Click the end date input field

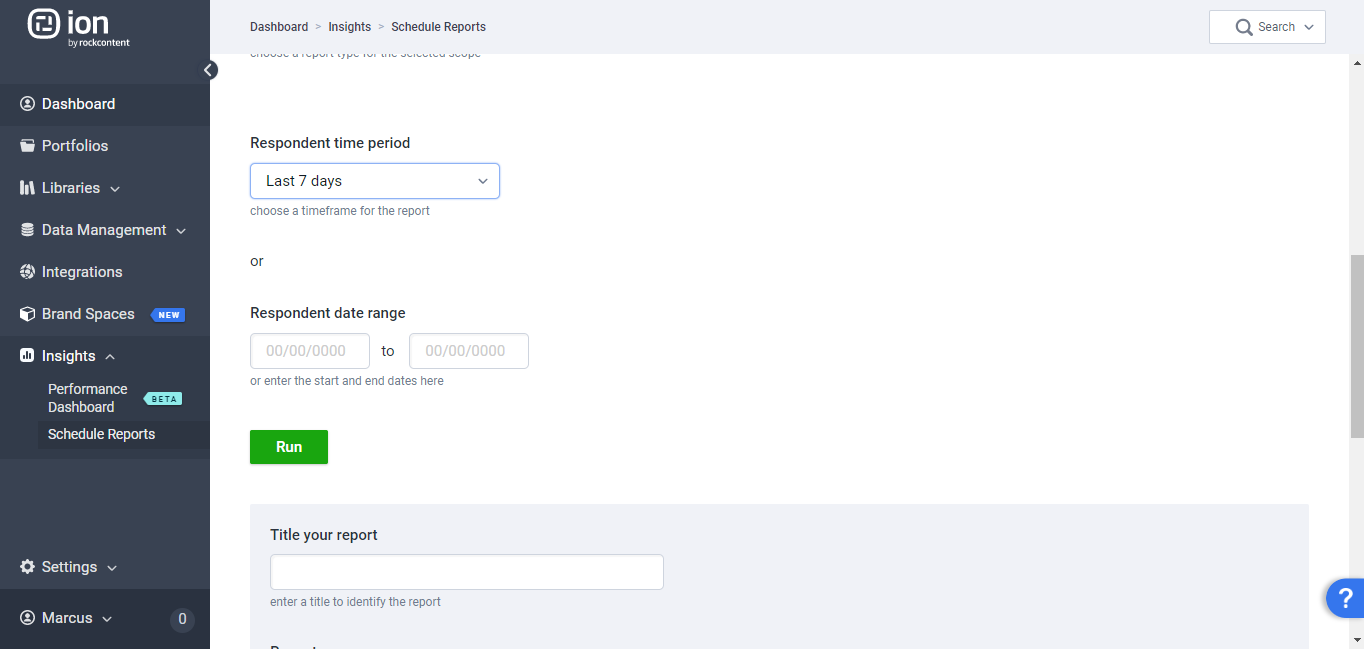pyautogui.click(x=469, y=351)
